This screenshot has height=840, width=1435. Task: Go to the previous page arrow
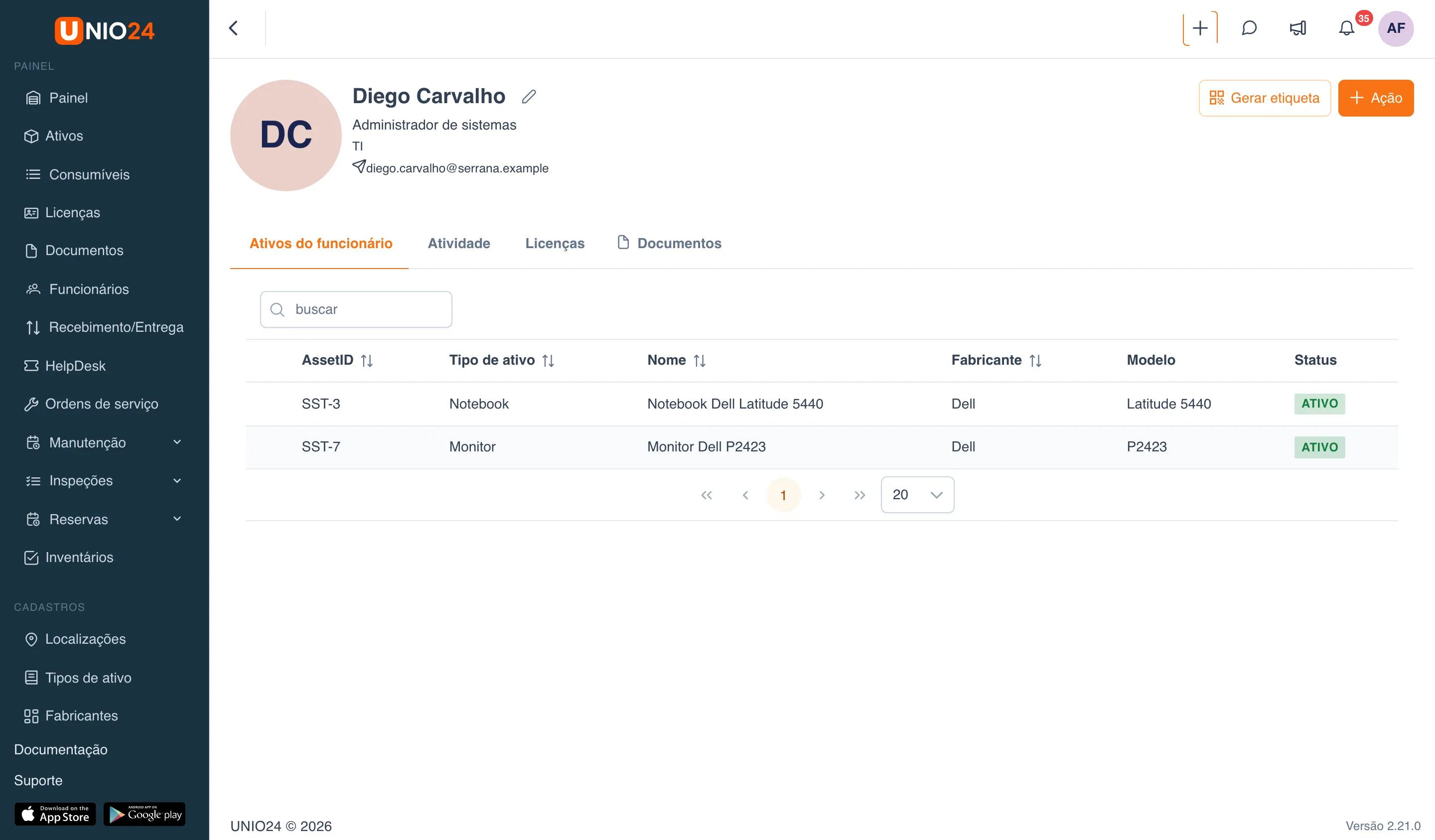(x=745, y=495)
